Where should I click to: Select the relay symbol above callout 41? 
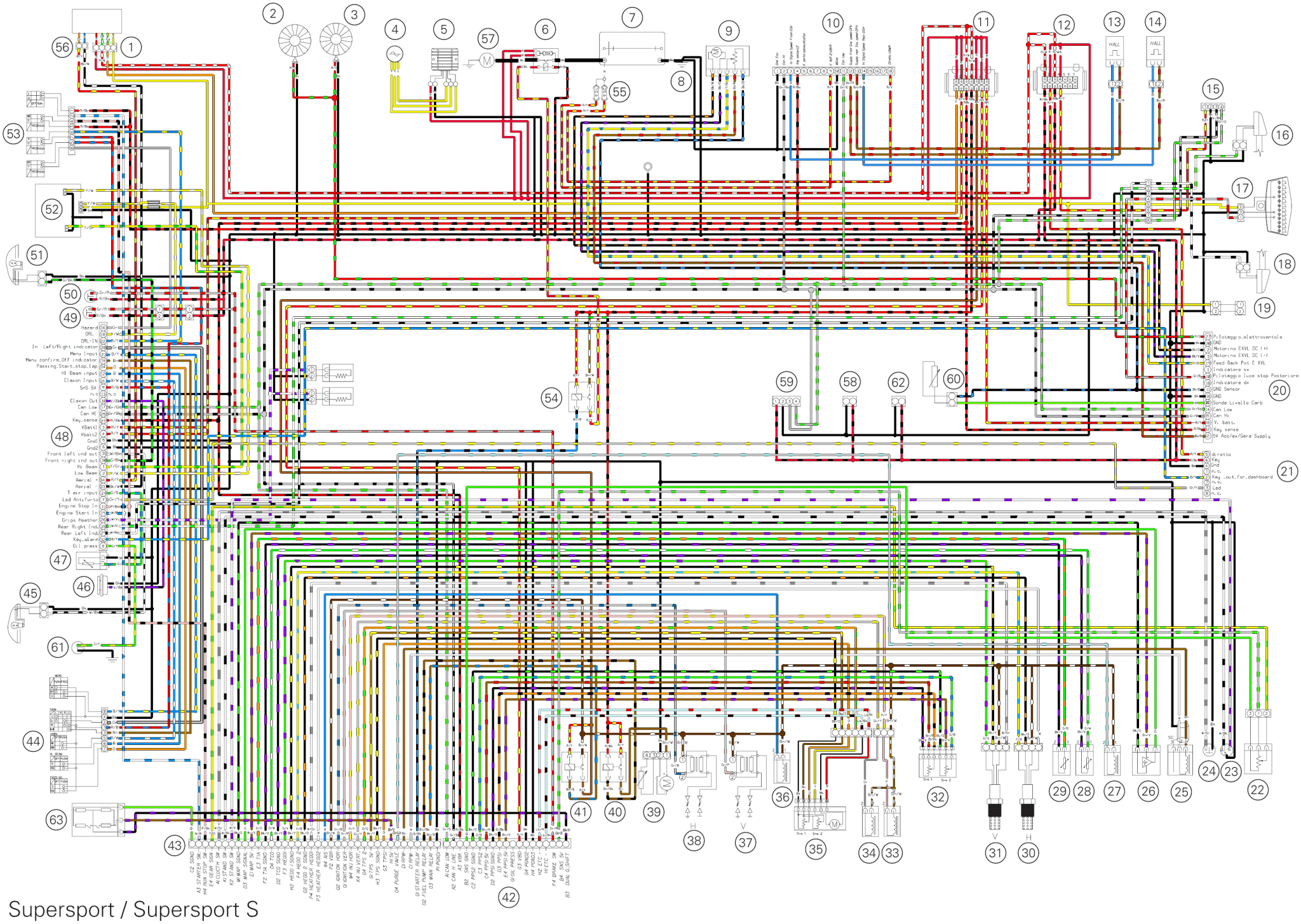click(576, 767)
